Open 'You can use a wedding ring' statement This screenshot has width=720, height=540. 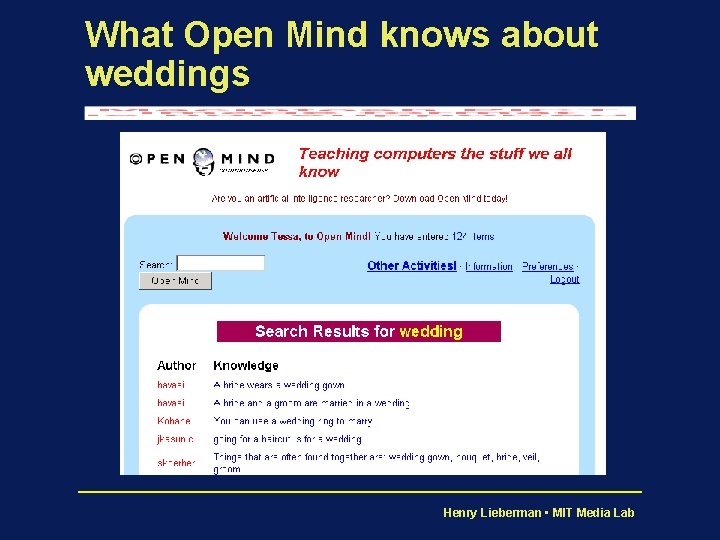coord(292,421)
